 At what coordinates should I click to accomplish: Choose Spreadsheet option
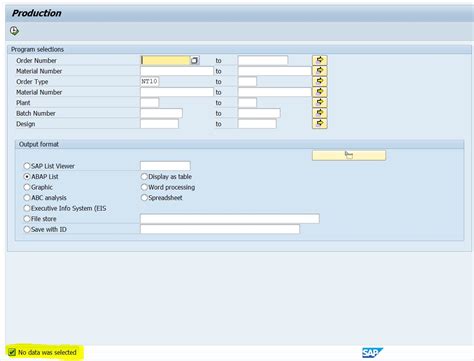(x=144, y=198)
